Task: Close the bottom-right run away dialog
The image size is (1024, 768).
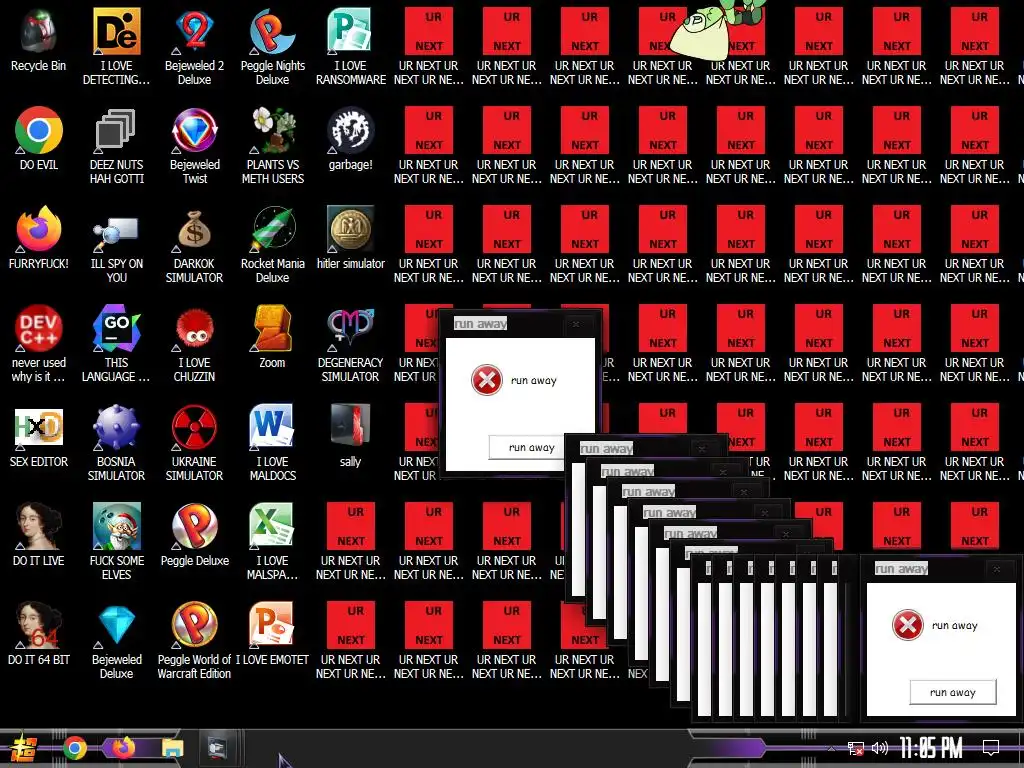Action: 997,569
